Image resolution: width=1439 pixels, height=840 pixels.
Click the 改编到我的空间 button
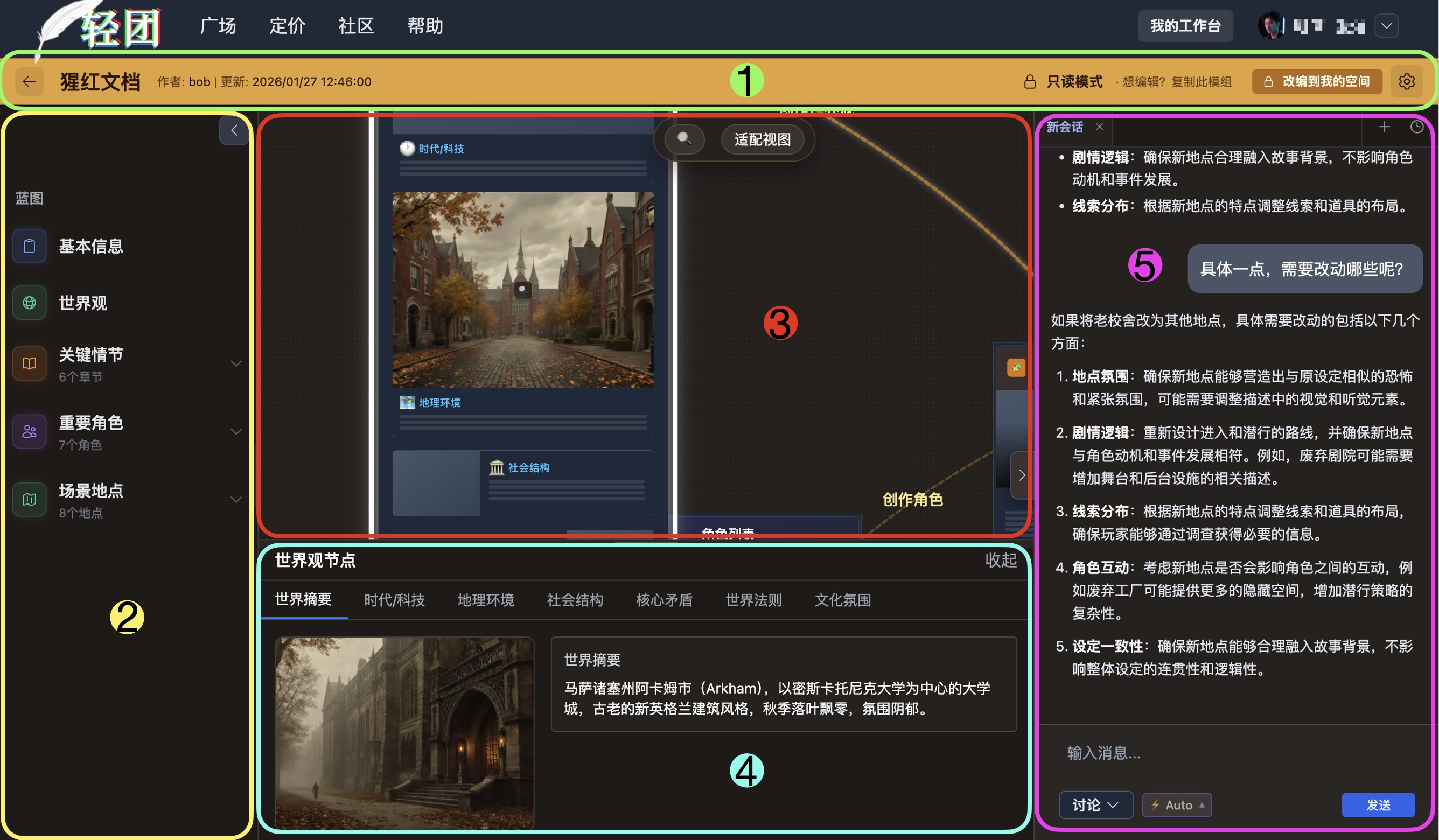[x=1317, y=82]
